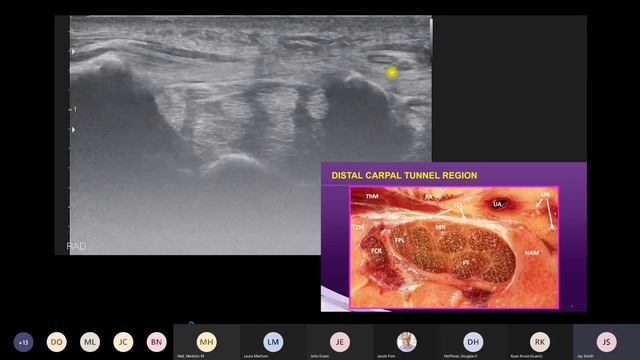Screen dimensions: 640x360
Task: Click the 'ThM' label on the anatomy slide
Action: [x=372, y=196]
